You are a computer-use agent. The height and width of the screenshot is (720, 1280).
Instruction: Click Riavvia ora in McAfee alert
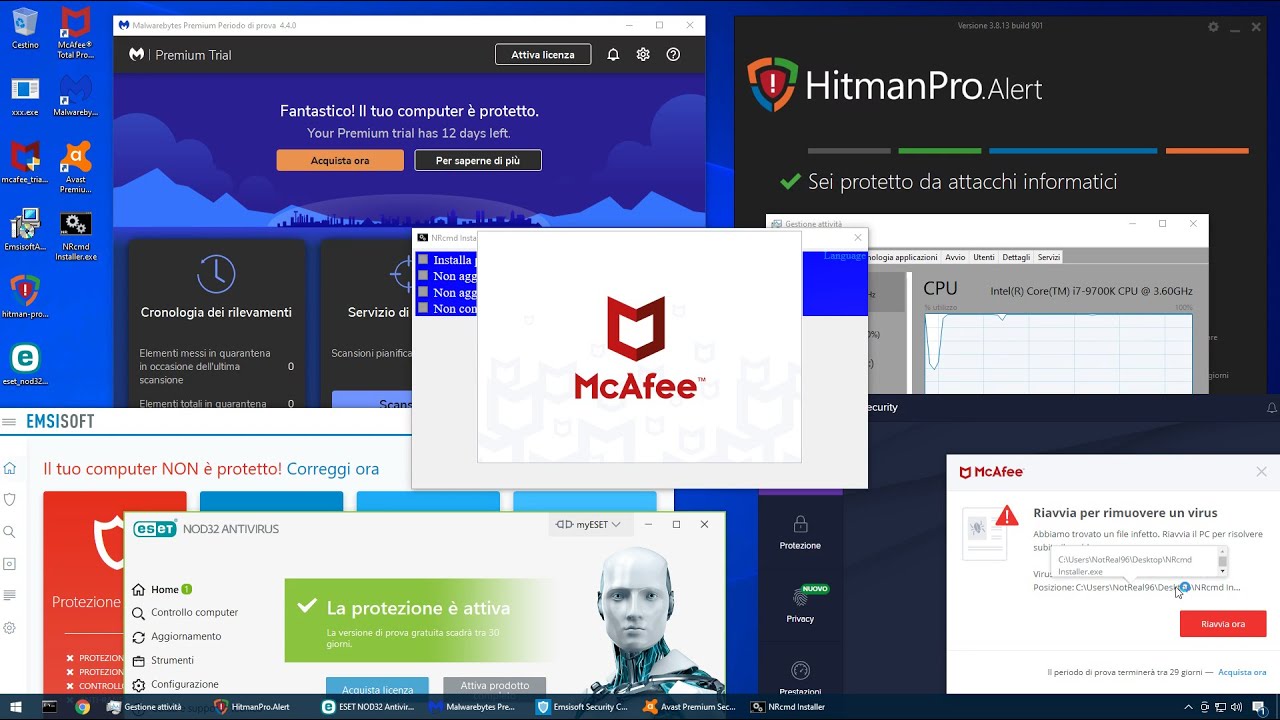(1223, 624)
